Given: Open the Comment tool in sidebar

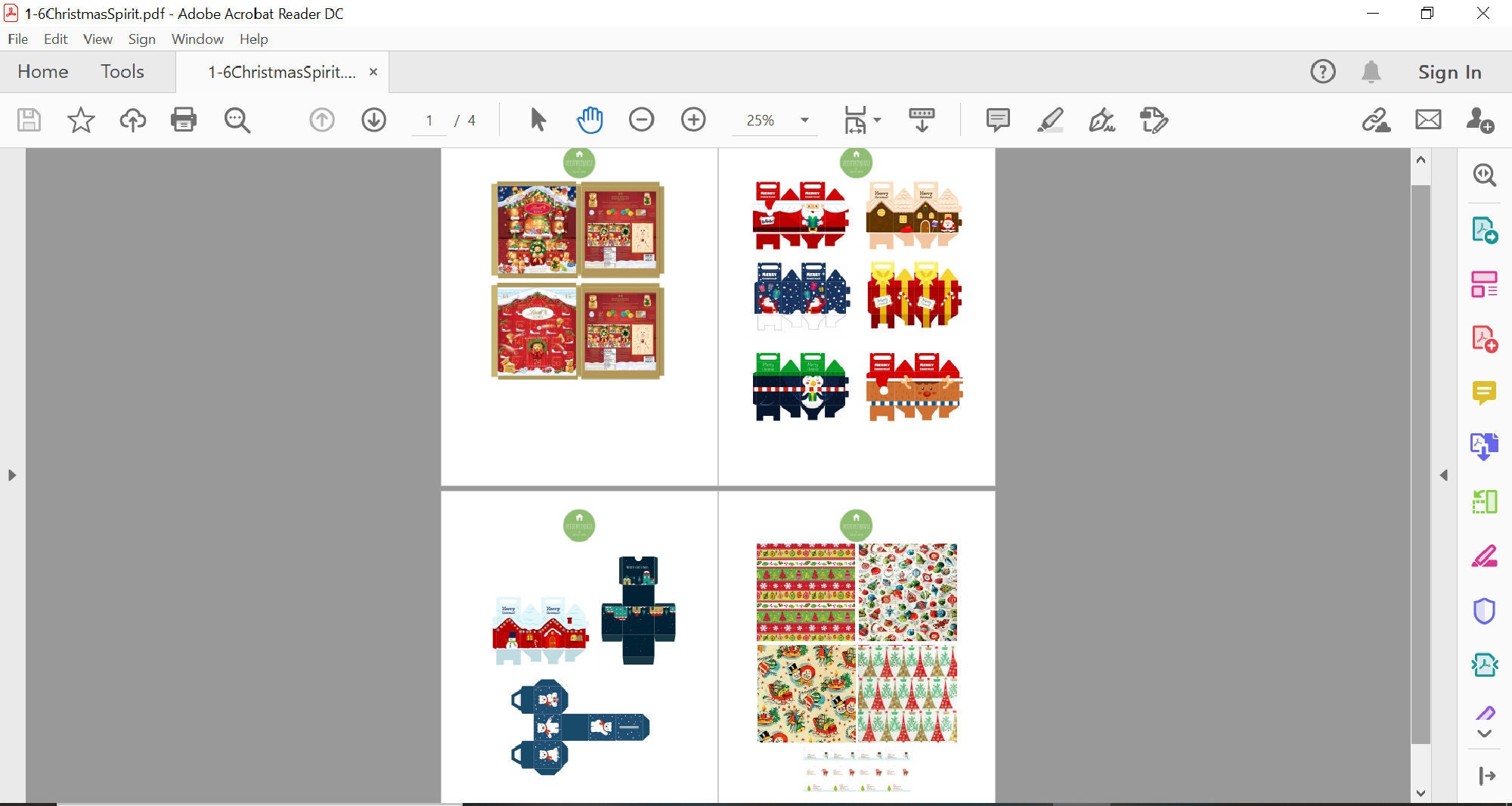Looking at the screenshot, I should coord(1484,392).
